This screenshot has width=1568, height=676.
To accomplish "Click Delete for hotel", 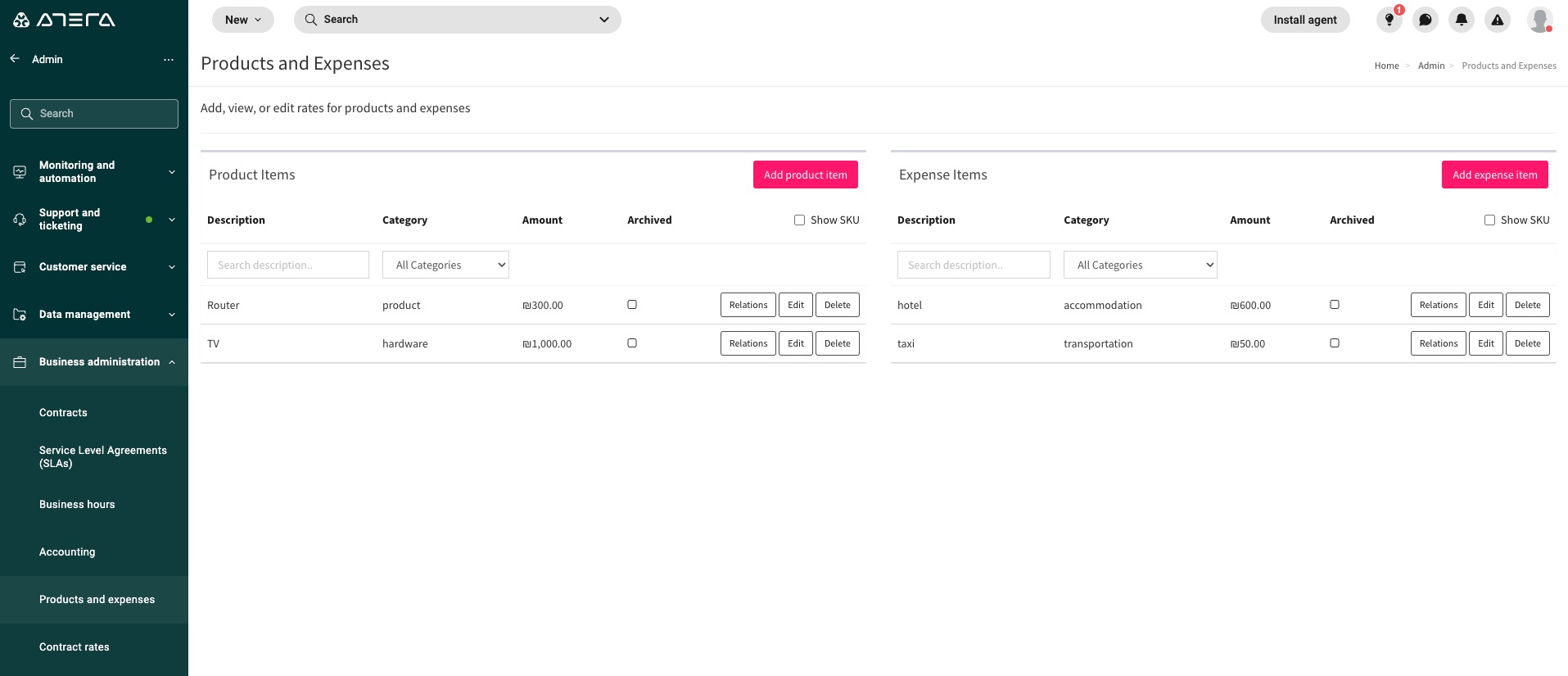I will [1528, 305].
